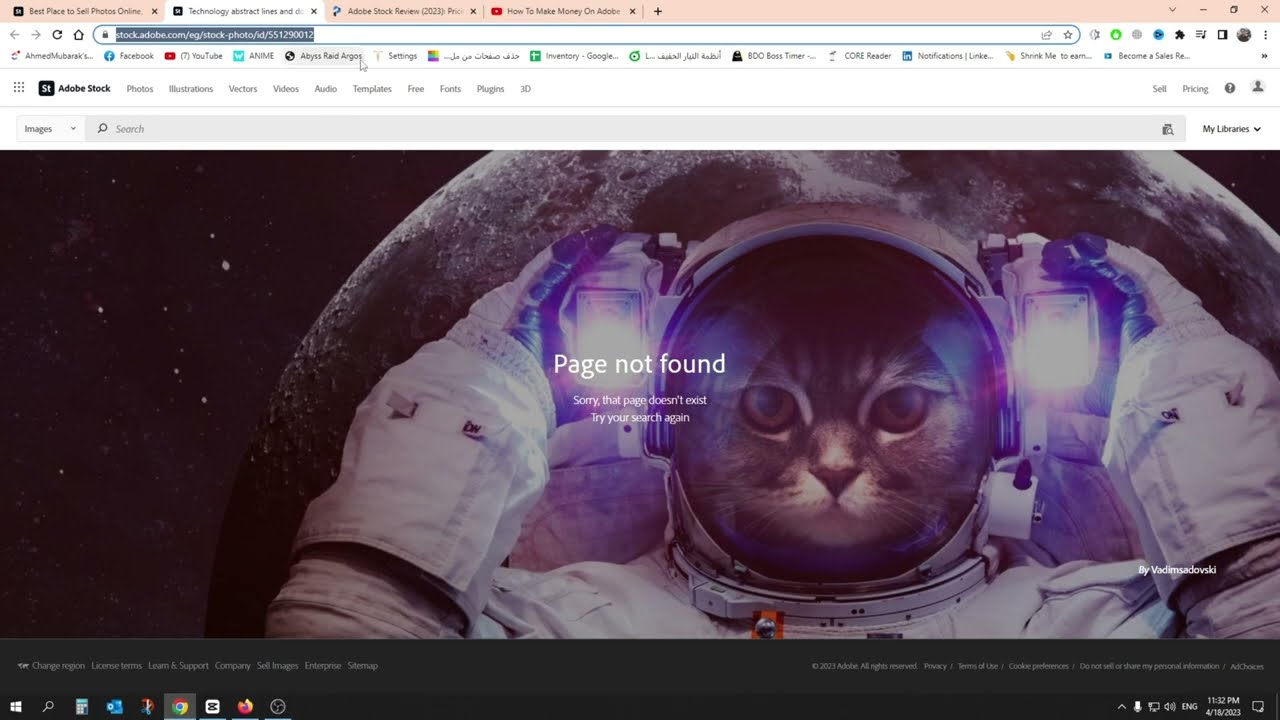Open Windows taskbar search

48,706
